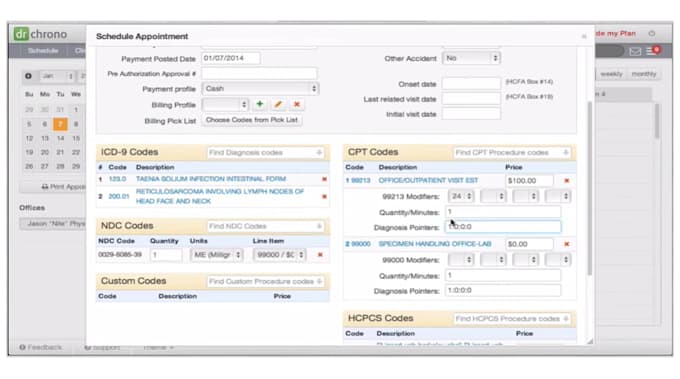
Task: Click the Payment Posted Date field
Action: 231,58
